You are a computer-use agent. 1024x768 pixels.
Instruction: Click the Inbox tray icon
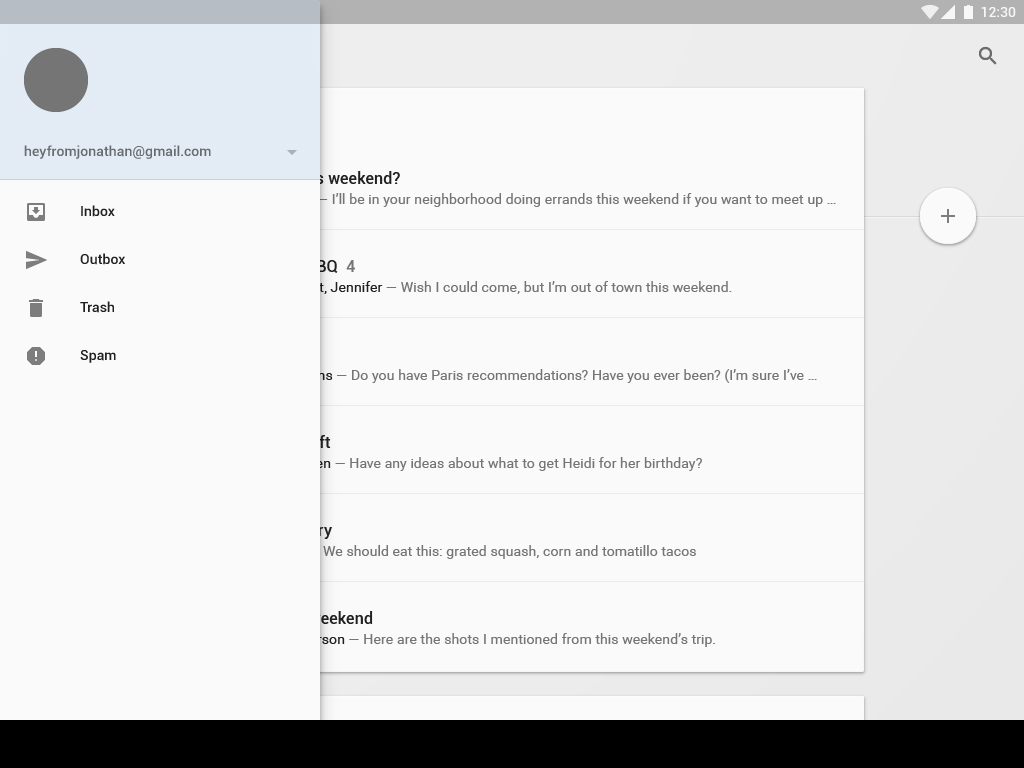[x=36, y=211]
